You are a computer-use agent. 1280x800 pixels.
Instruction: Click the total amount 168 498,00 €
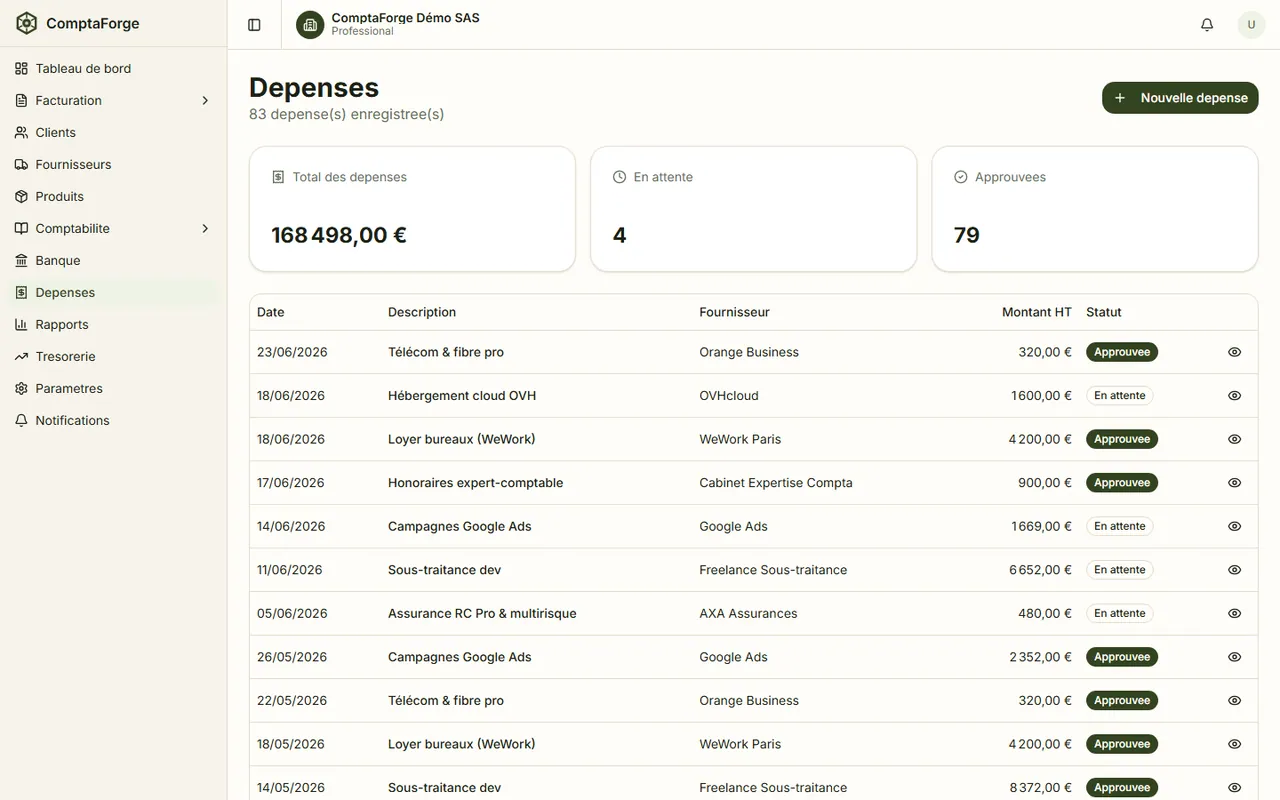(339, 235)
